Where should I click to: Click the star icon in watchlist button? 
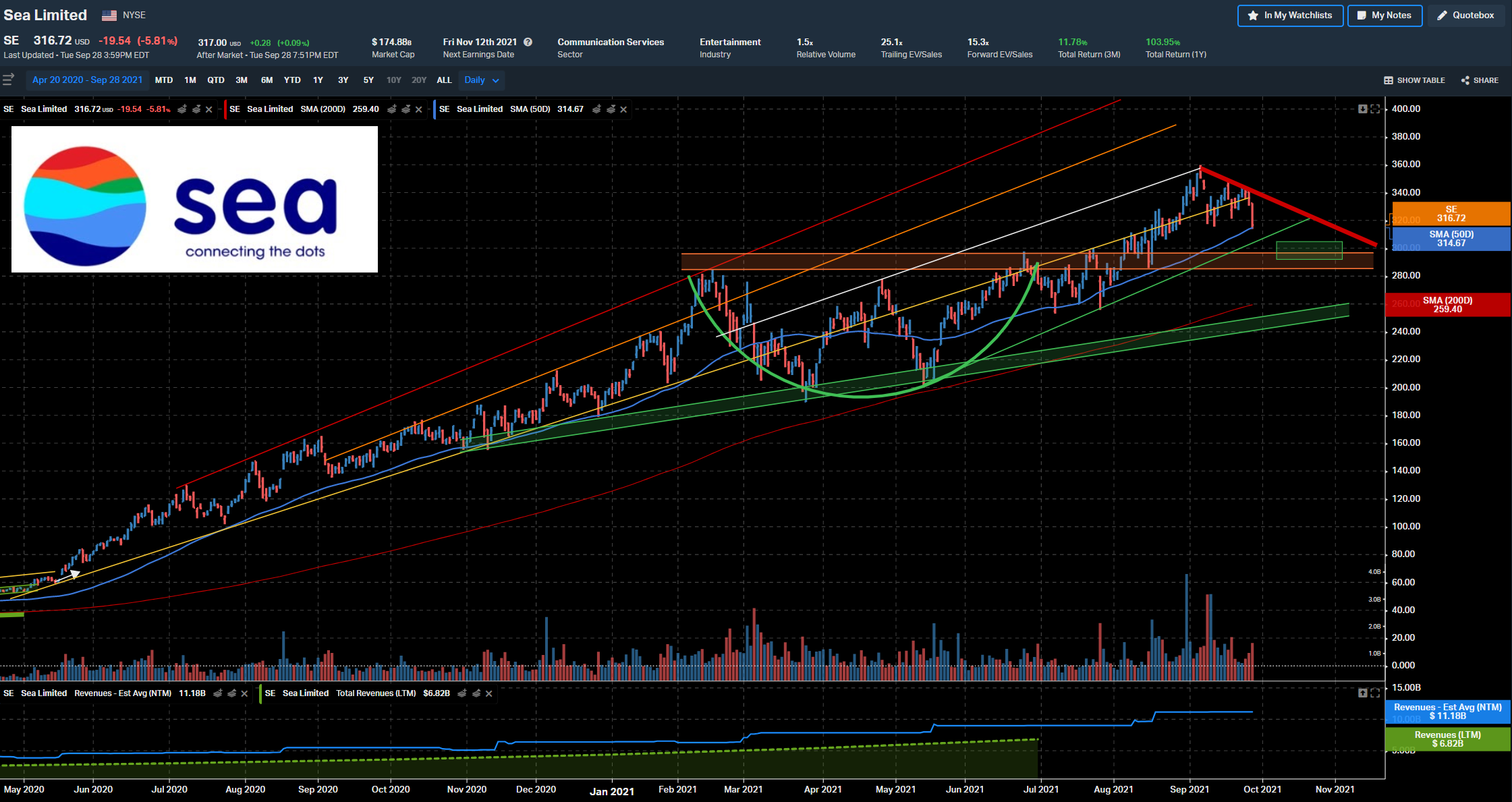pyautogui.click(x=1253, y=16)
